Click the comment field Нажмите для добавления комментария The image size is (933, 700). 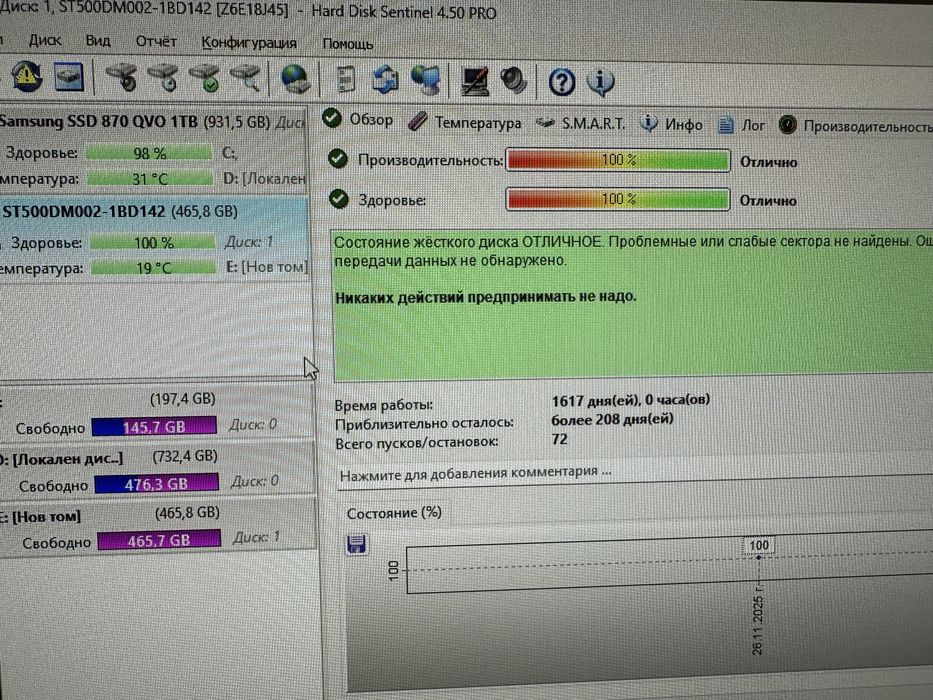(635, 473)
